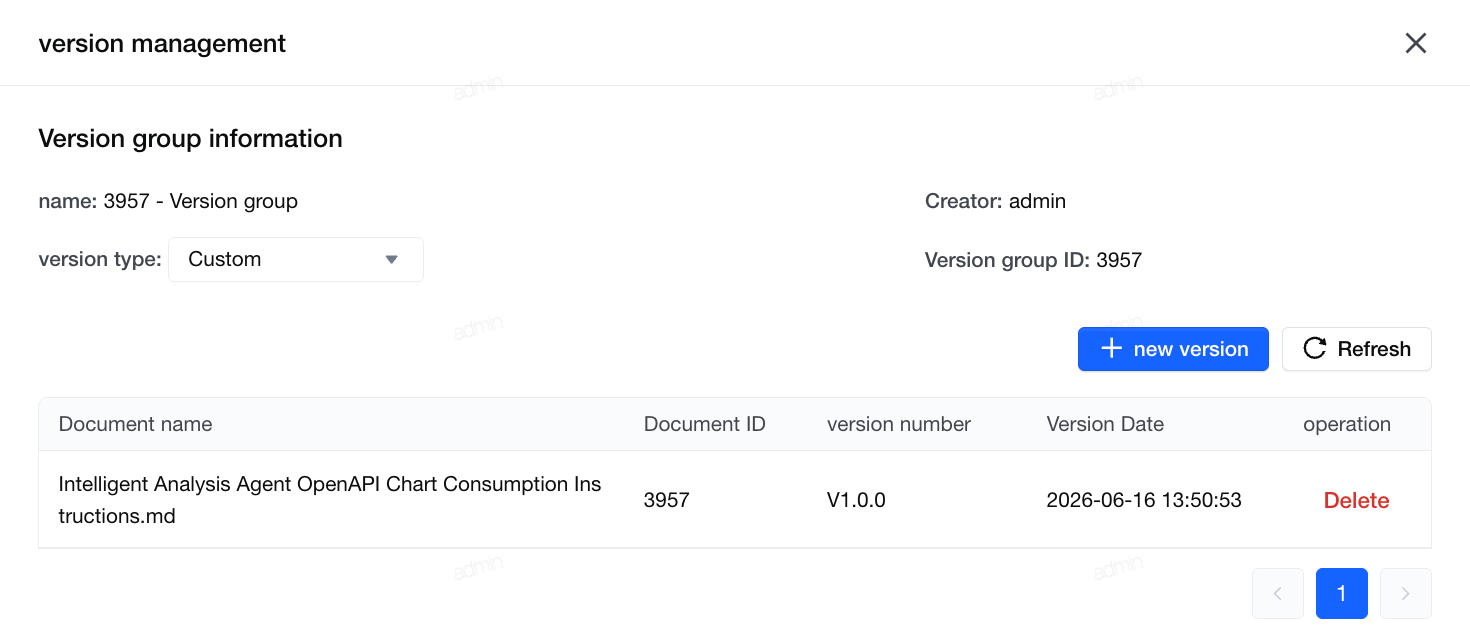The height and width of the screenshot is (636, 1470).
Task: Click the circular arrow Refresh icon
Action: [x=1315, y=349]
